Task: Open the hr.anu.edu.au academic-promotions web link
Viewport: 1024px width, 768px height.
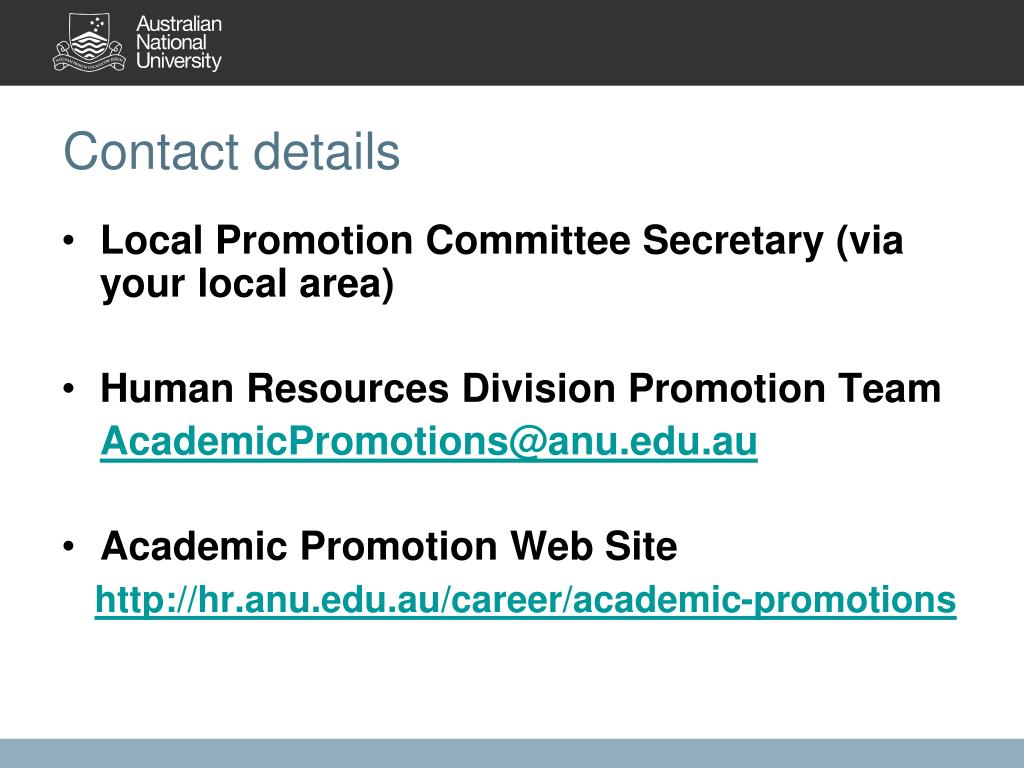Action: click(x=526, y=599)
